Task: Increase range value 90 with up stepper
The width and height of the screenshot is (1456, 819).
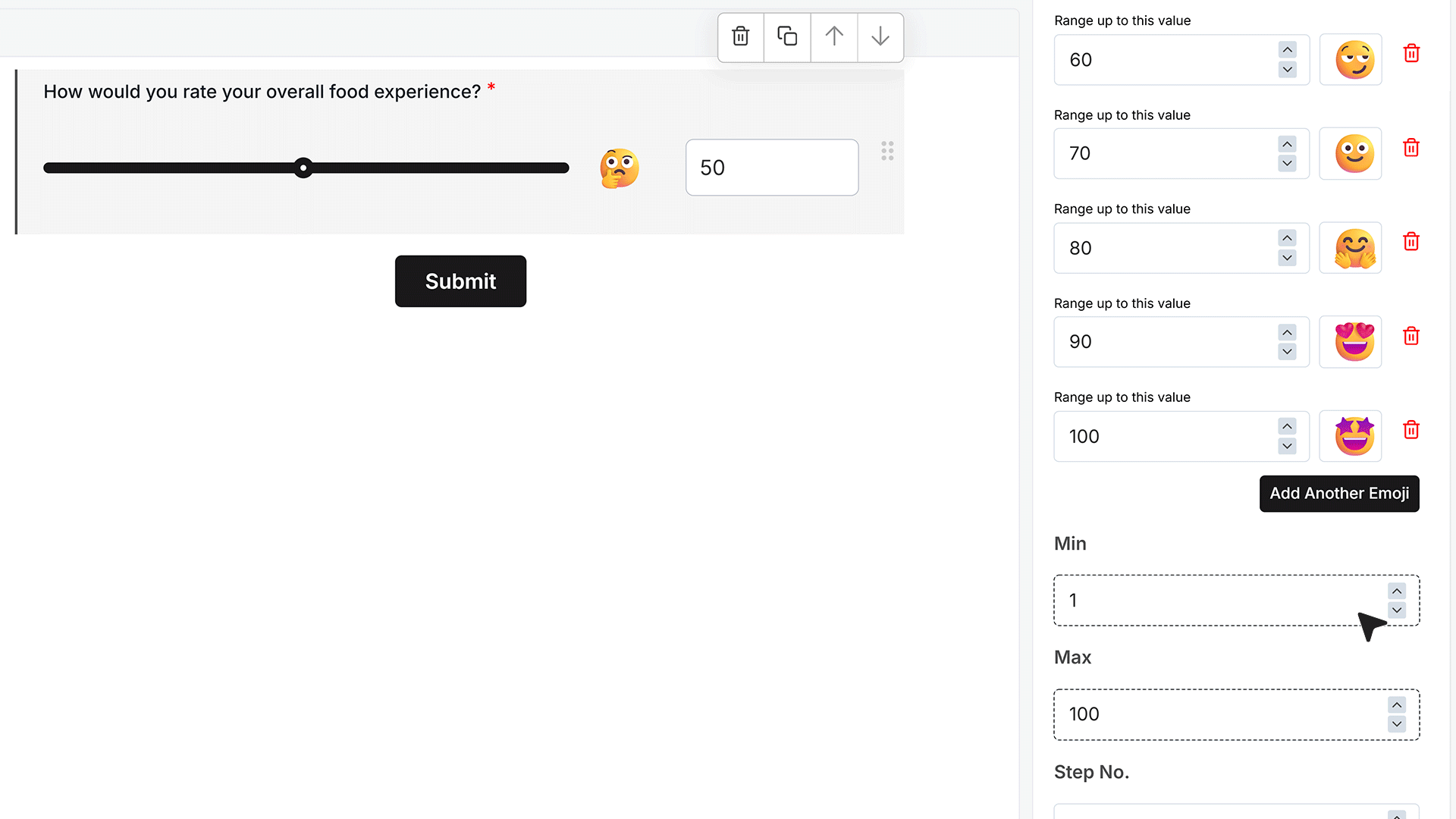Action: 1287,332
